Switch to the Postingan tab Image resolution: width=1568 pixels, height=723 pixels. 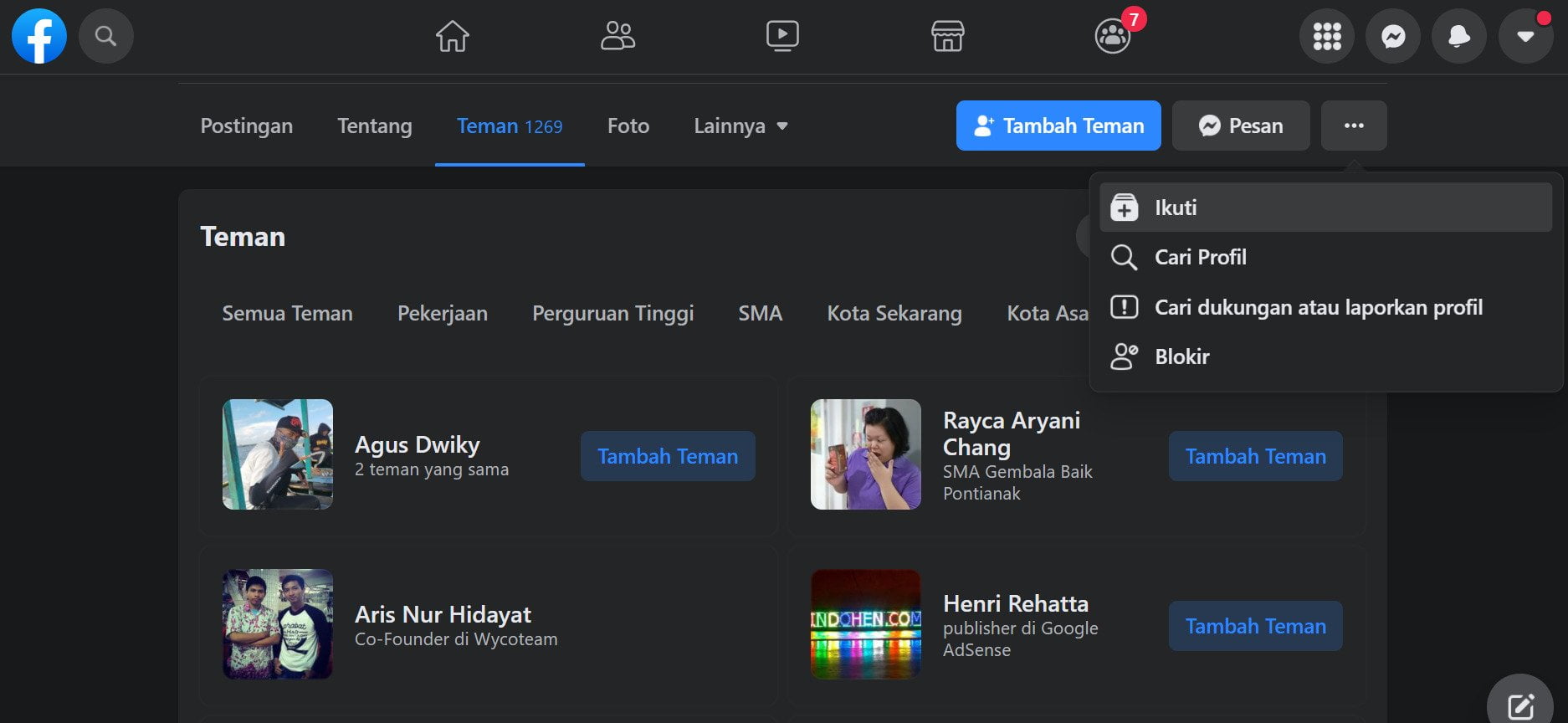pyautogui.click(x=247, y=126)
